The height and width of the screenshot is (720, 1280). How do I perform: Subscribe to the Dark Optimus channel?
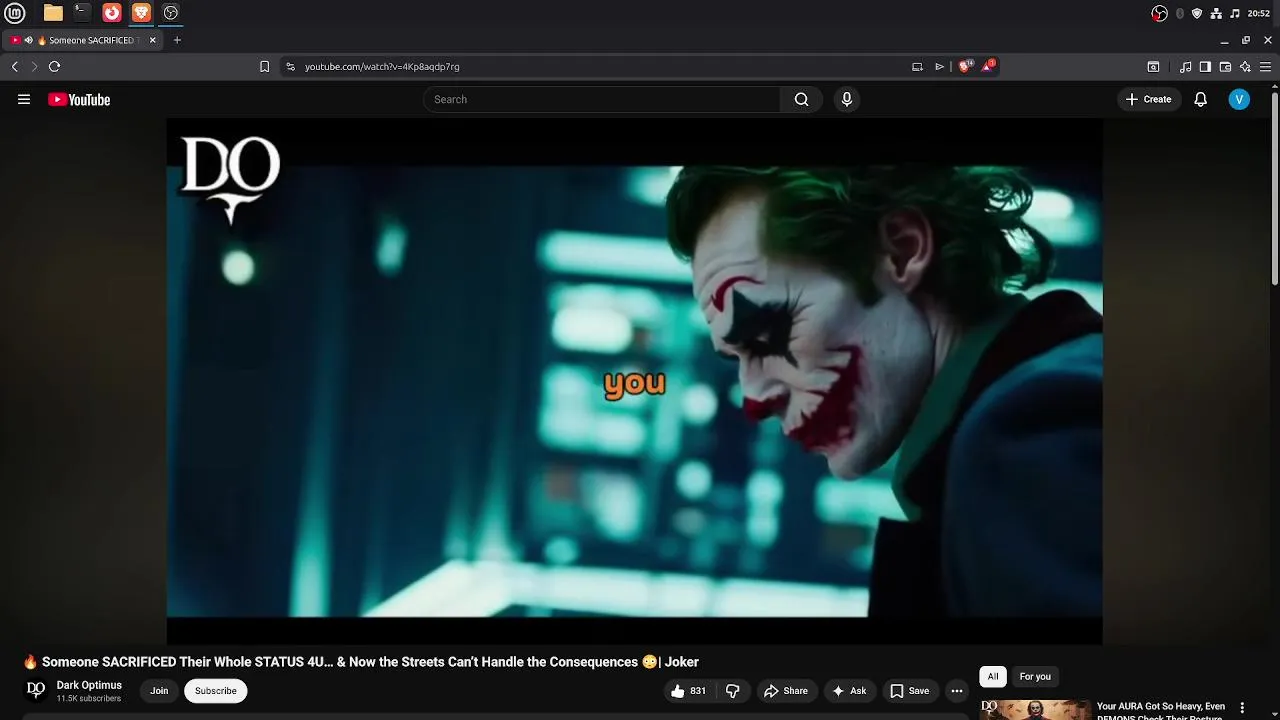215,691
